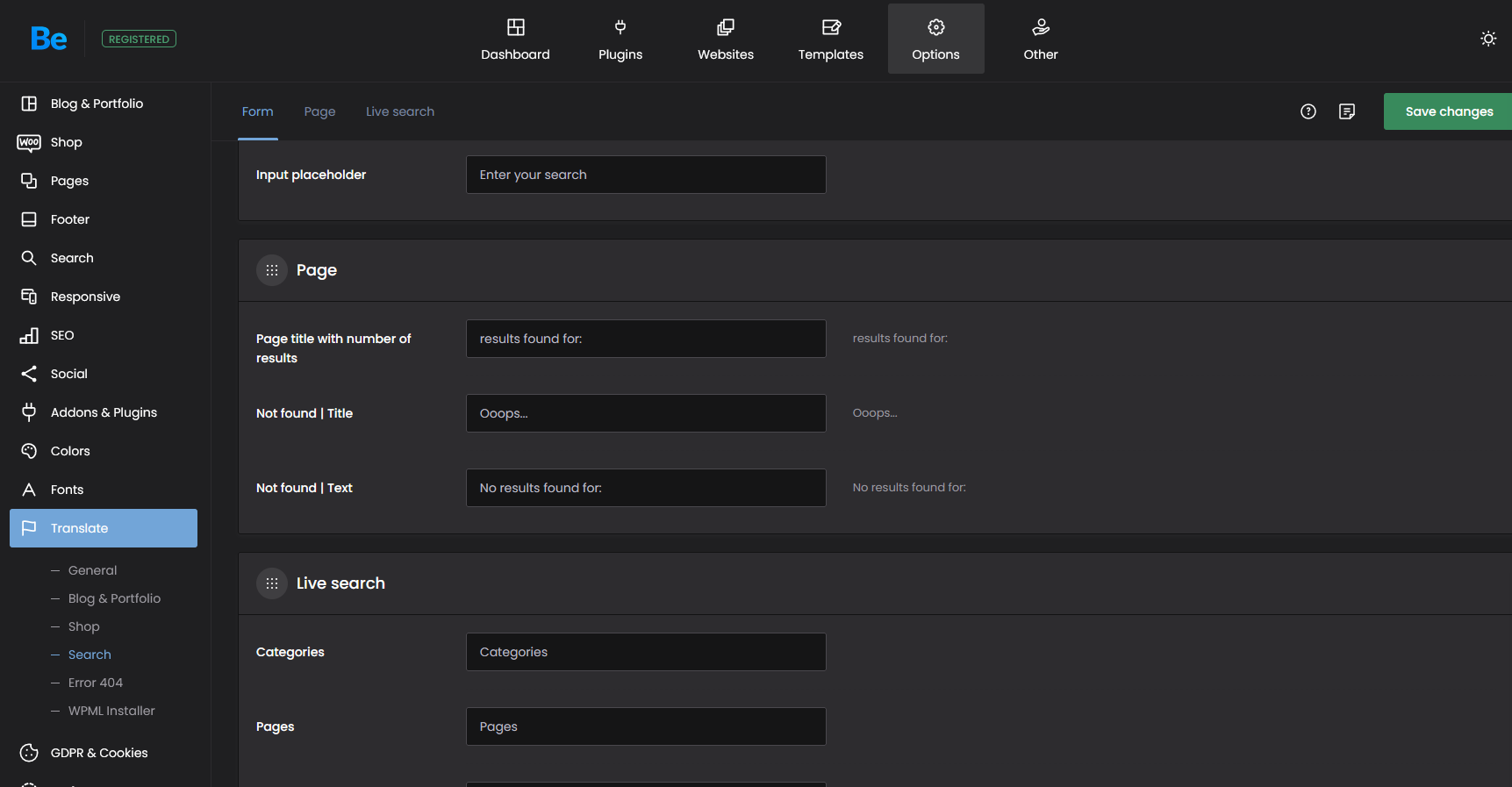Click the Colors palette sidebar icon

[x=29, y=451]
